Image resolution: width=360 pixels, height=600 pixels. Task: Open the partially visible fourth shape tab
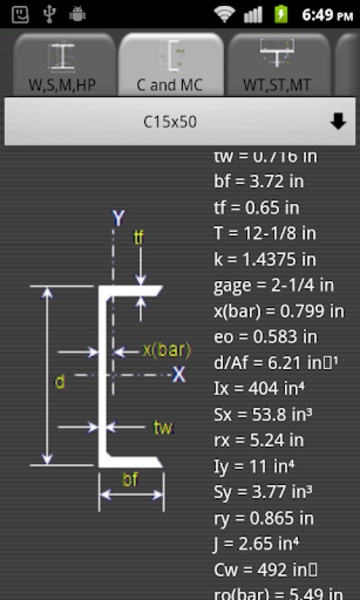pos(348,65)
